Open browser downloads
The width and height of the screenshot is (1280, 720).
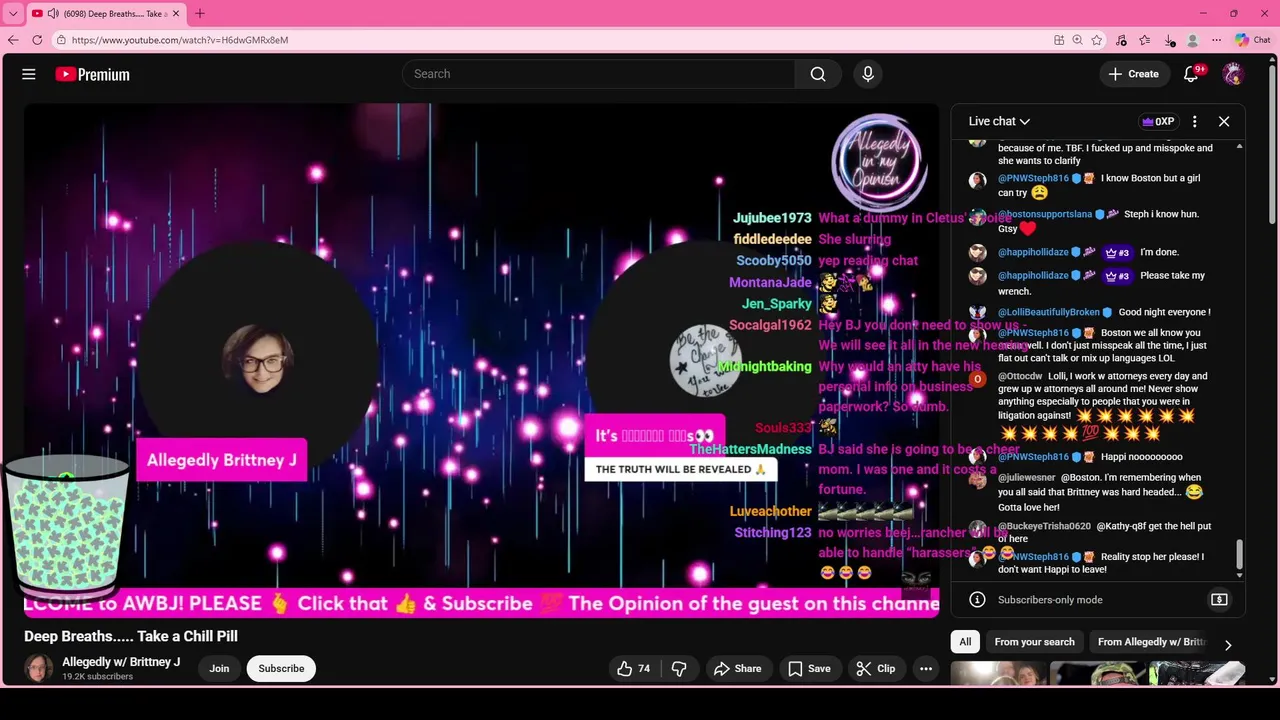coord(1169,40)
